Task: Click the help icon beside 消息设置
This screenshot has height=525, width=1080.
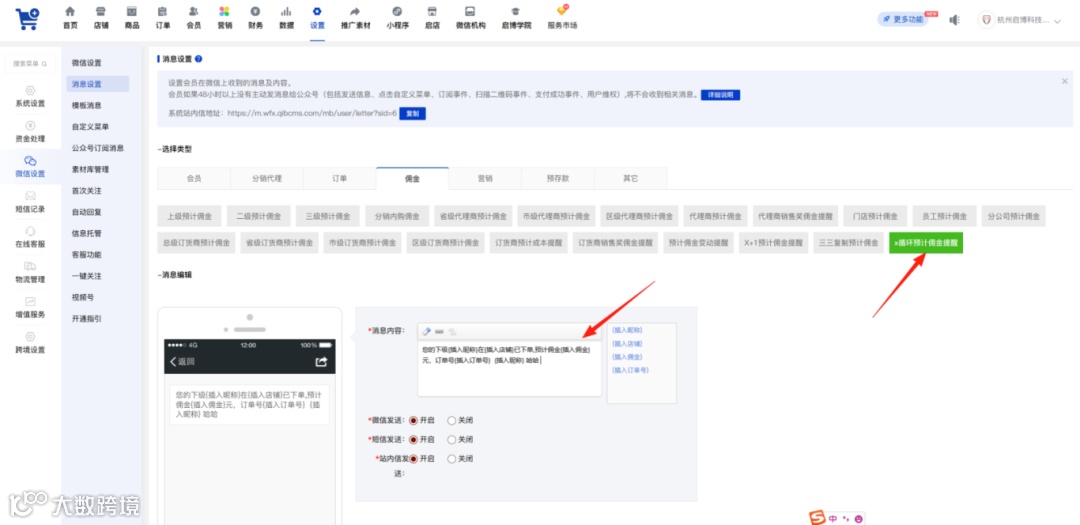Action: point(199,59)
